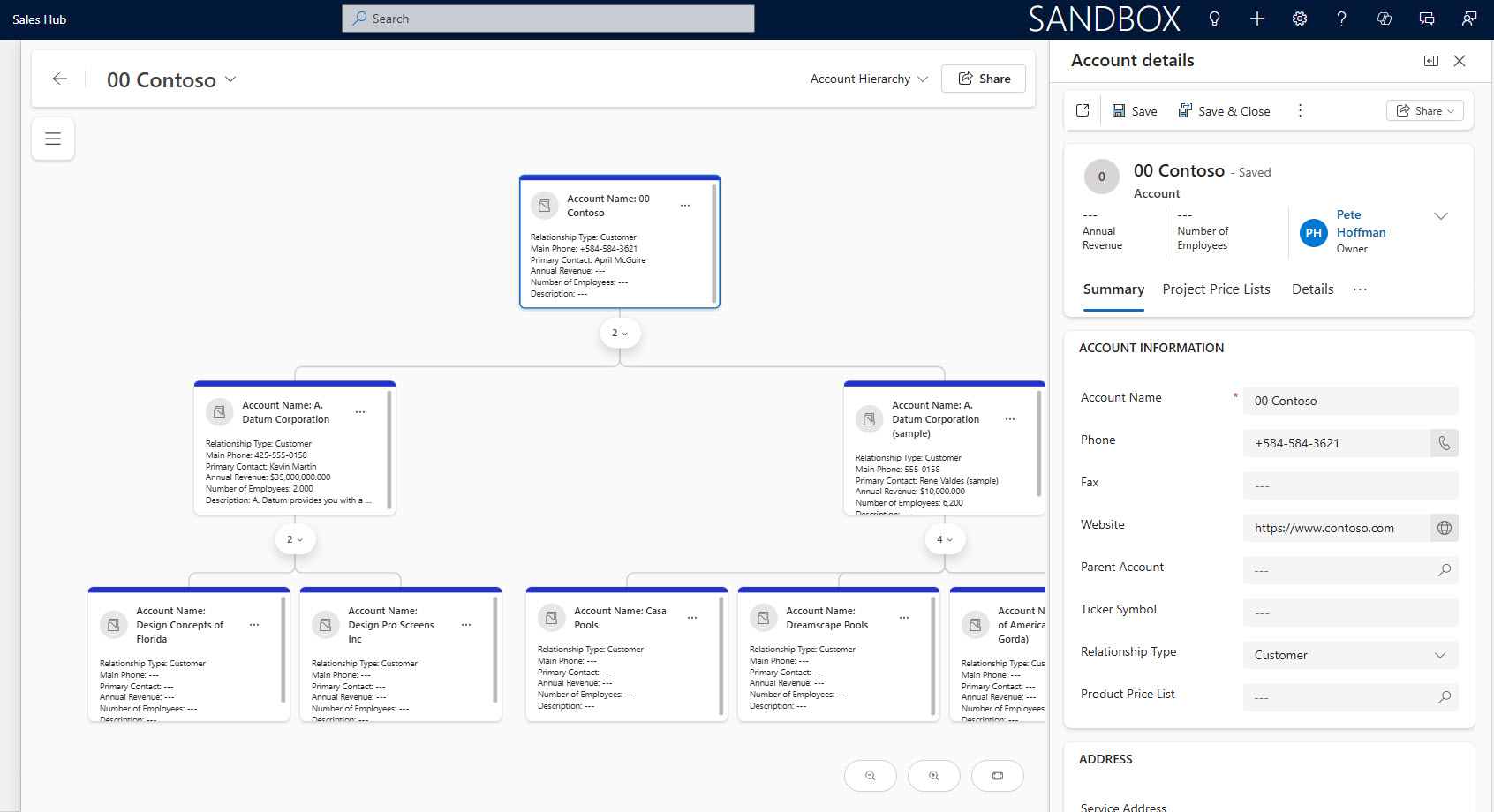Open the settings gear in top bar
Image resolution: width=1494 pixels, height=812 pixels.
(1299, 19)
